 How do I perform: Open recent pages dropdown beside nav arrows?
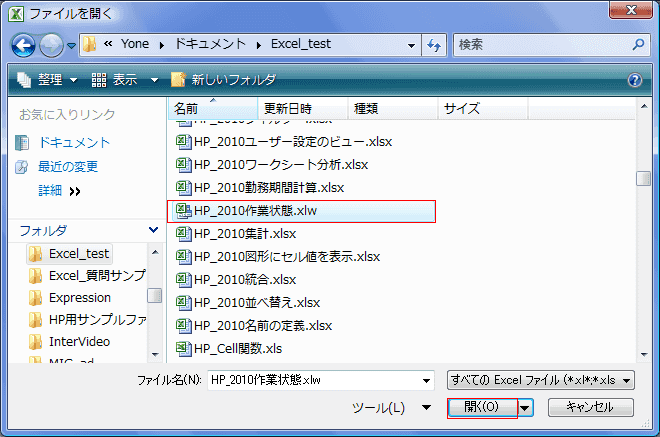pyautogui.click(x=72, y=45)
